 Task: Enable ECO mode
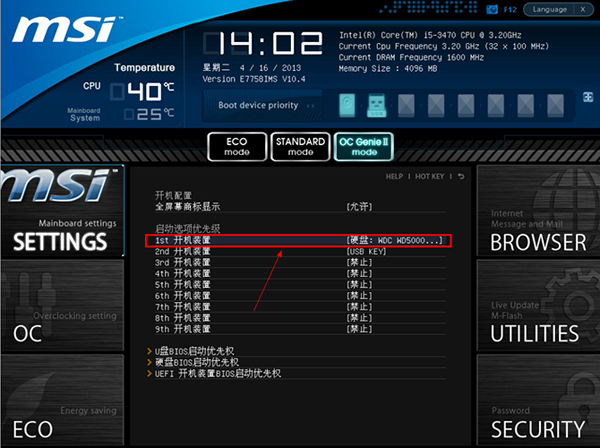pyautogui.click(x=237, y=147)
